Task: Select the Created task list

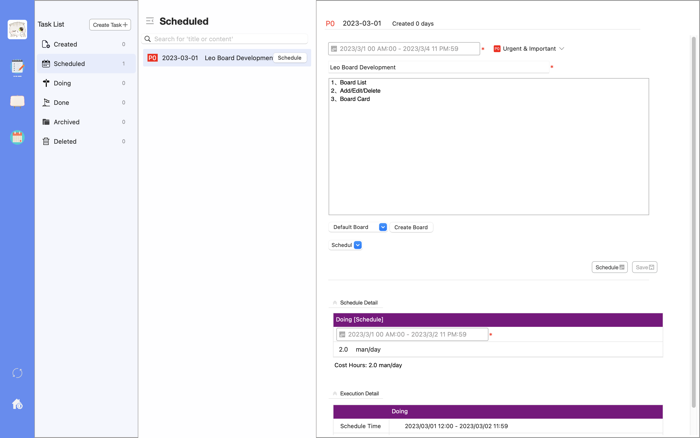Action: [85, 44]
